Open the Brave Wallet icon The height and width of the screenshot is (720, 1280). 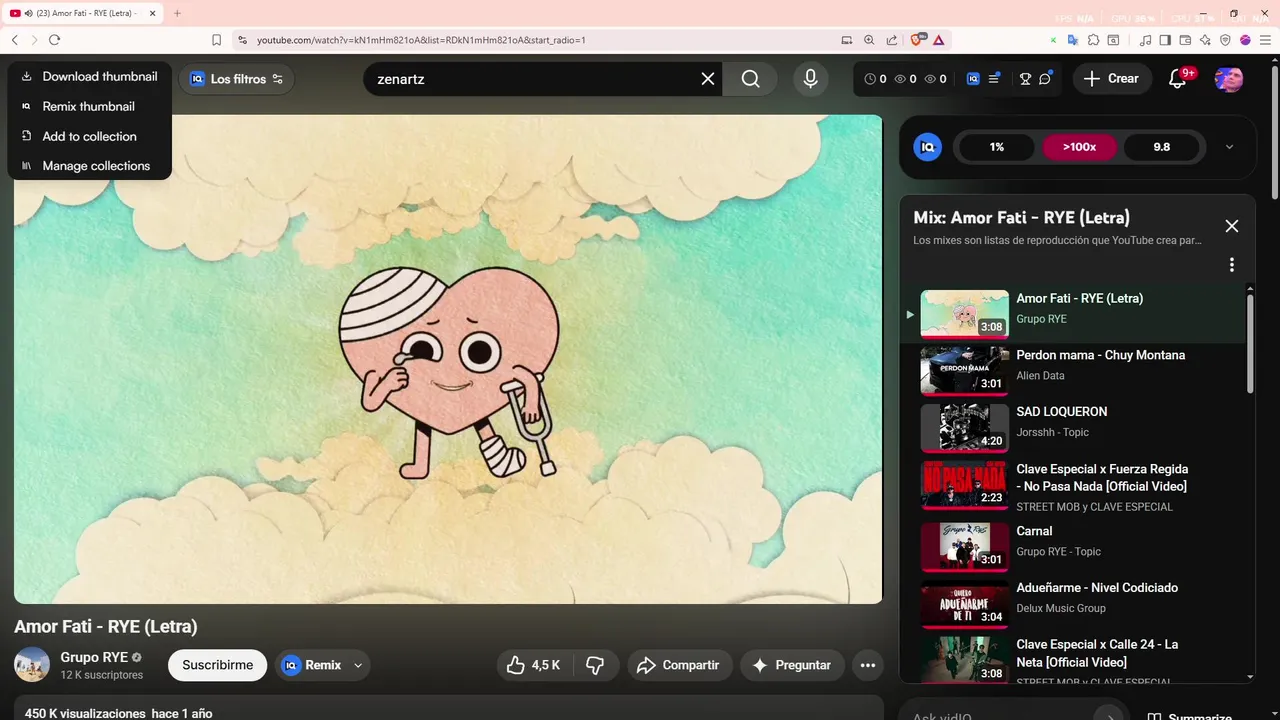point(1186,40)
